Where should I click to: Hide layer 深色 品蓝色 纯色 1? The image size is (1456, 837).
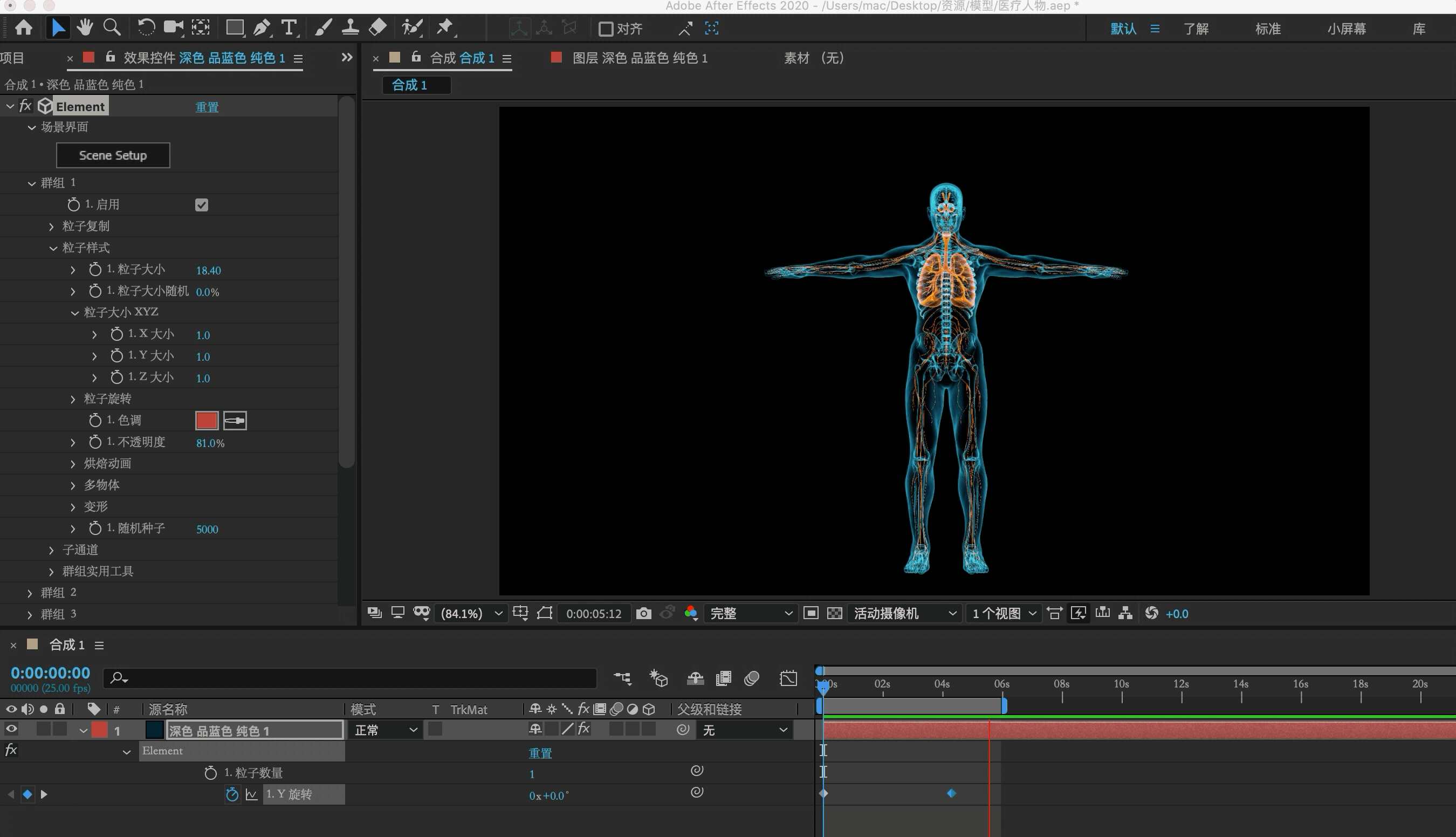(11, 730)
